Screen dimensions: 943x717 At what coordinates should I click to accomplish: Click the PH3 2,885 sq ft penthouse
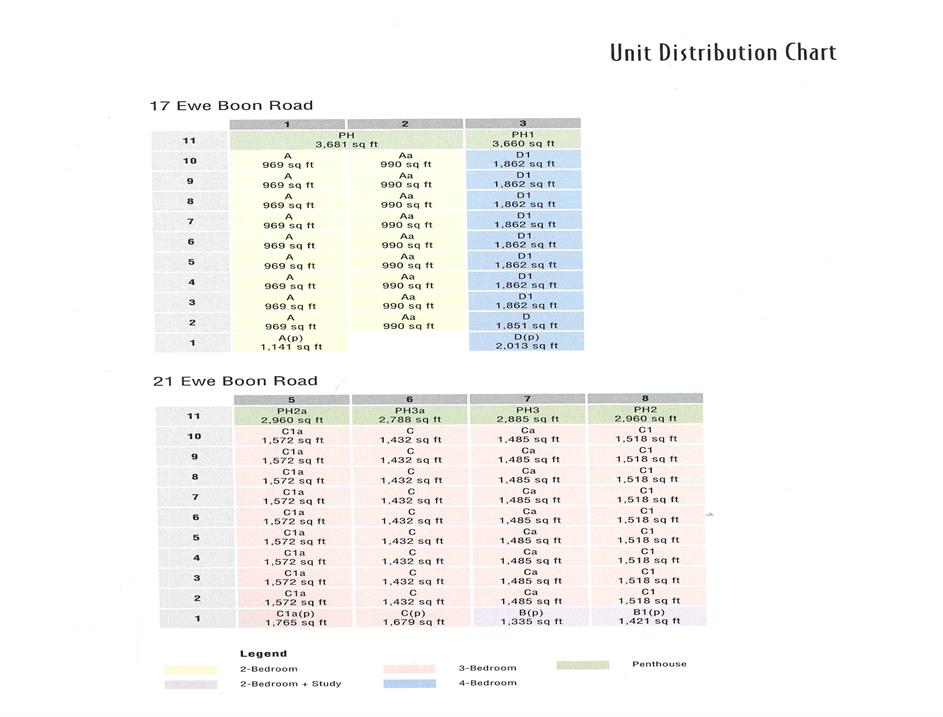tap(528, 415)
